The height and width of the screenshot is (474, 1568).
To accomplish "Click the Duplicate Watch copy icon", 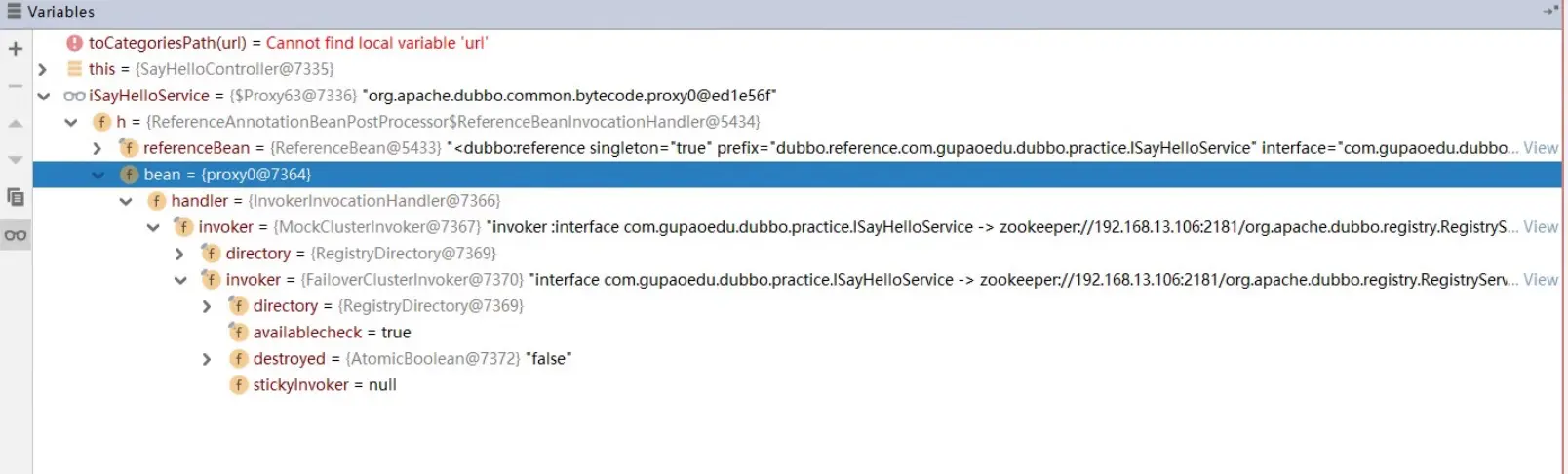I will (16, 197).
